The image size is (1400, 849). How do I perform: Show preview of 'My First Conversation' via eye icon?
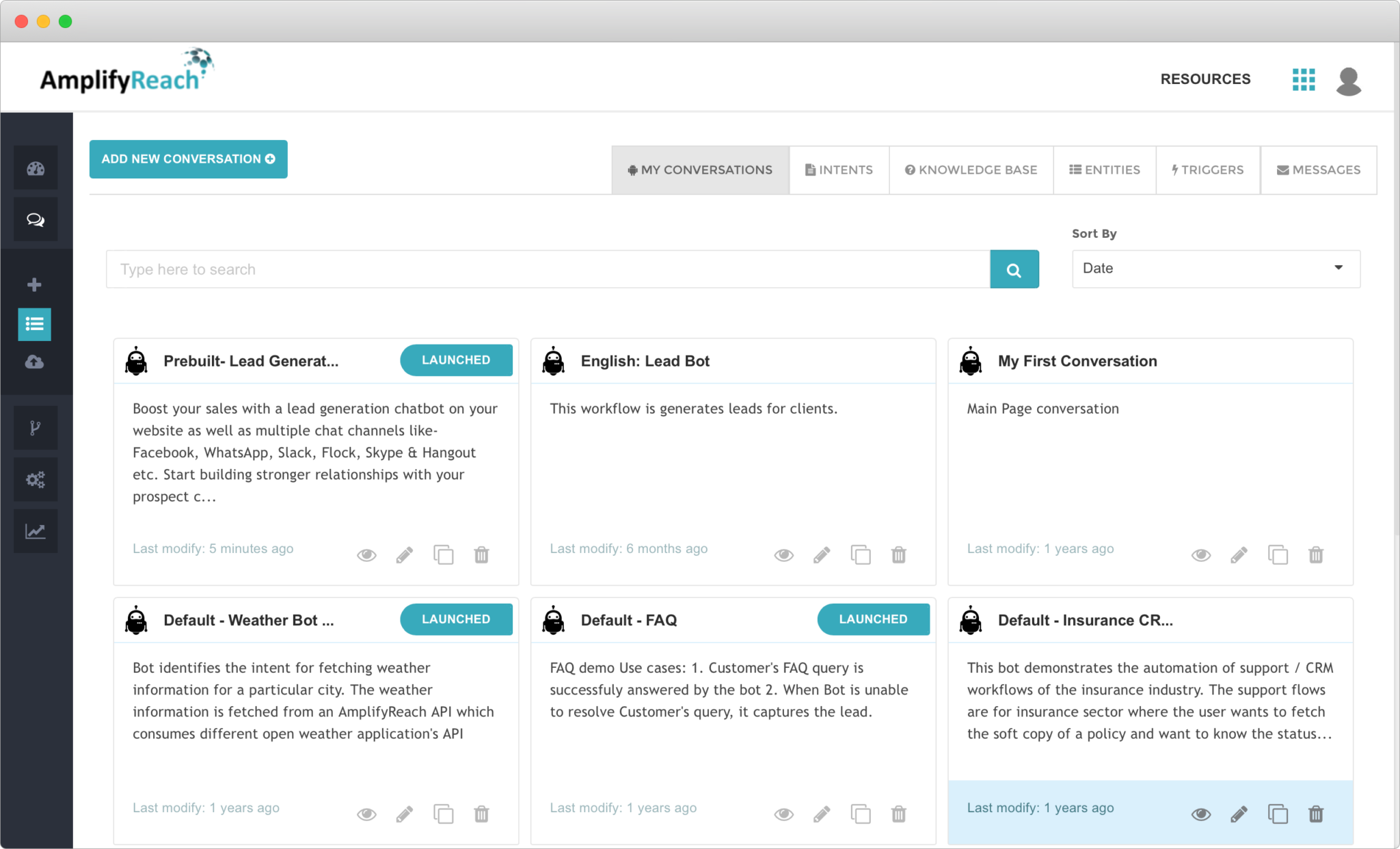(x=1201, y=554)
